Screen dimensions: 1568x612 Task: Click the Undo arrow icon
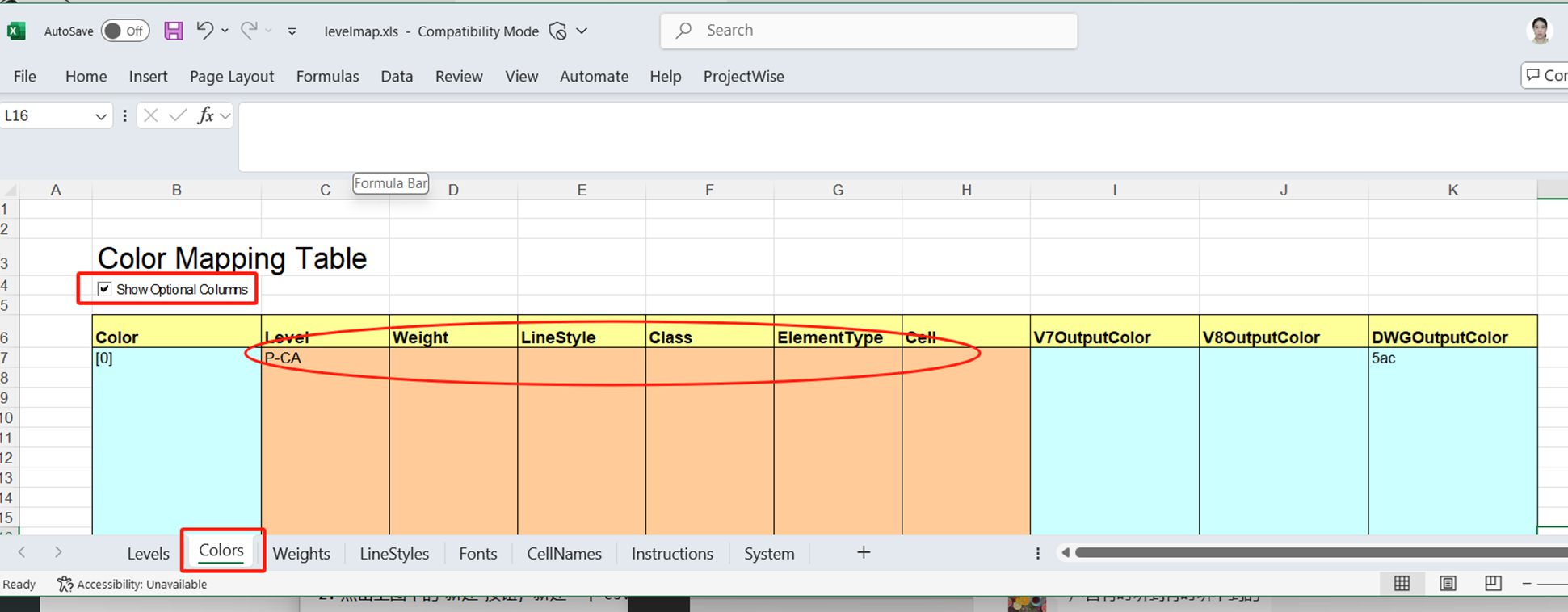click(204, 31)
